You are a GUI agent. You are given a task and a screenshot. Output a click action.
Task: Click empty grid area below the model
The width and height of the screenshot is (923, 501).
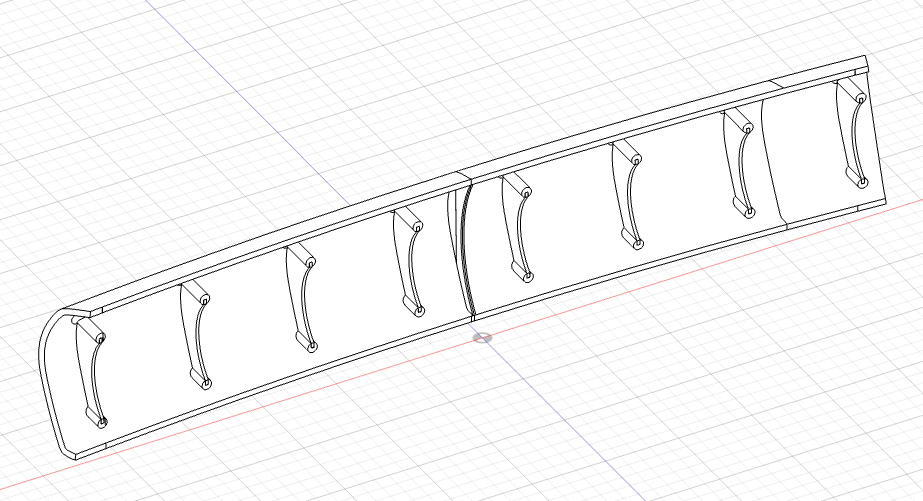600,420
